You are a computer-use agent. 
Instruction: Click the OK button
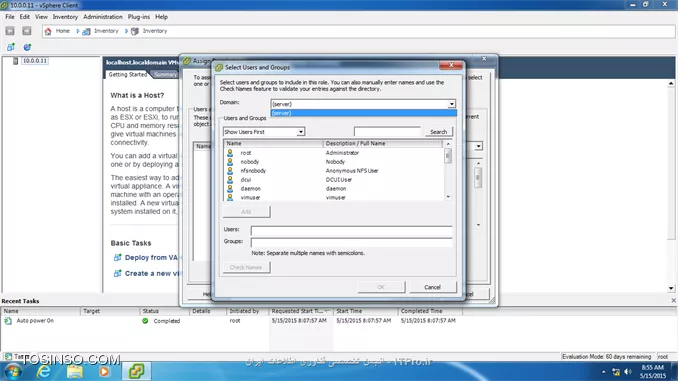pos(381,287)
